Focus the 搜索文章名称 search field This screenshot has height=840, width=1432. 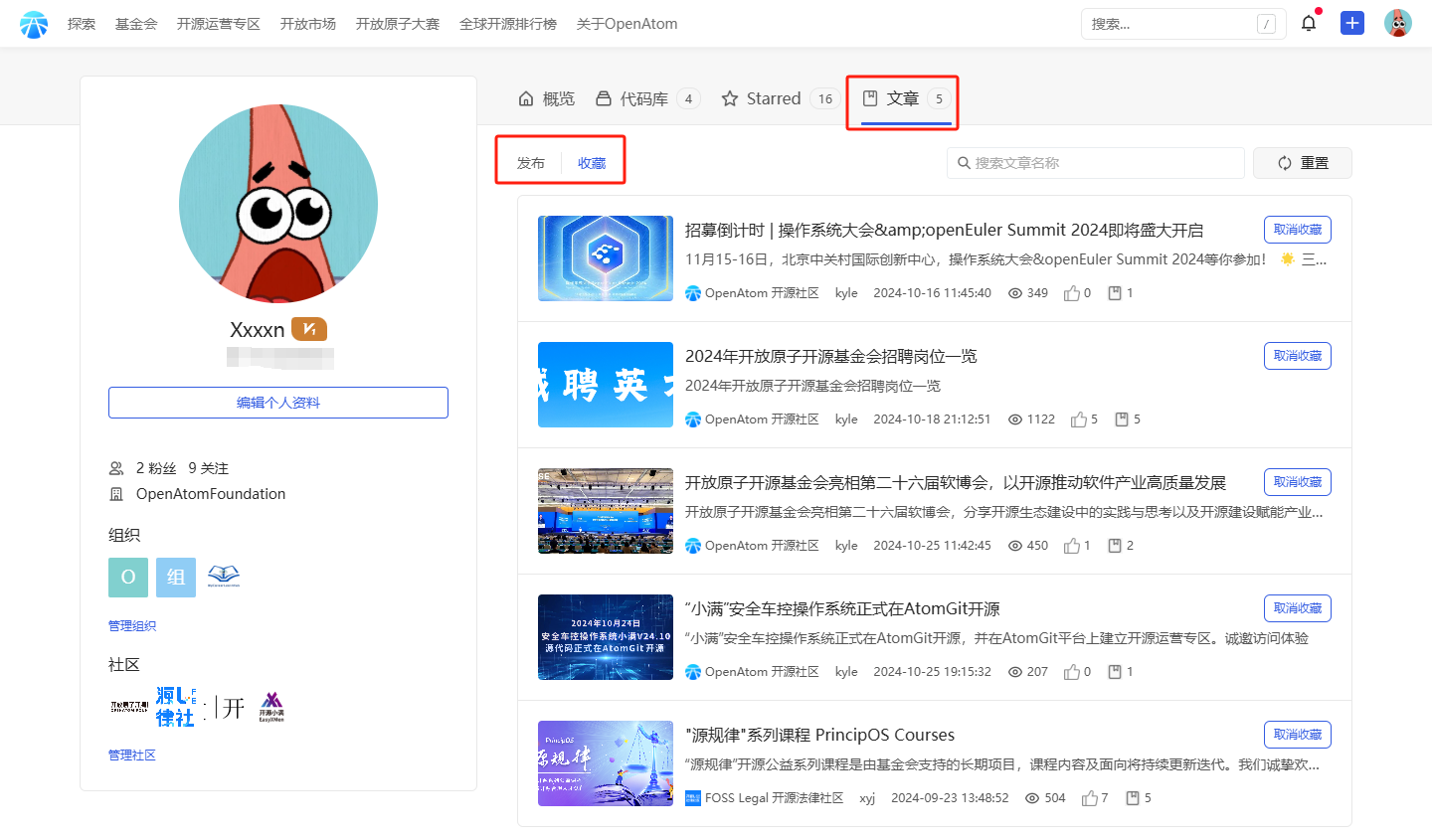point(1096,163)
